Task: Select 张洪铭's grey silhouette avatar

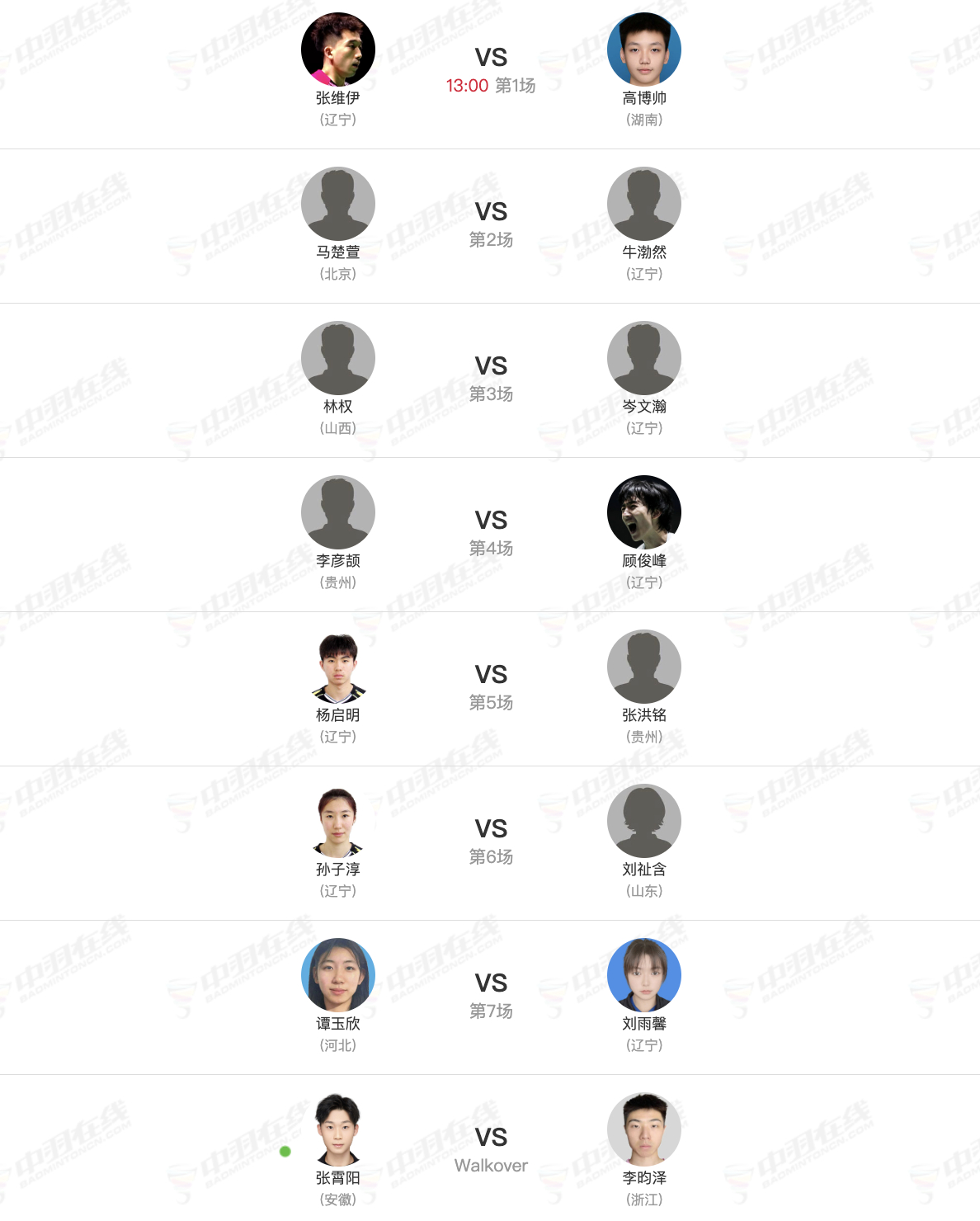Action: coord(644,667)
